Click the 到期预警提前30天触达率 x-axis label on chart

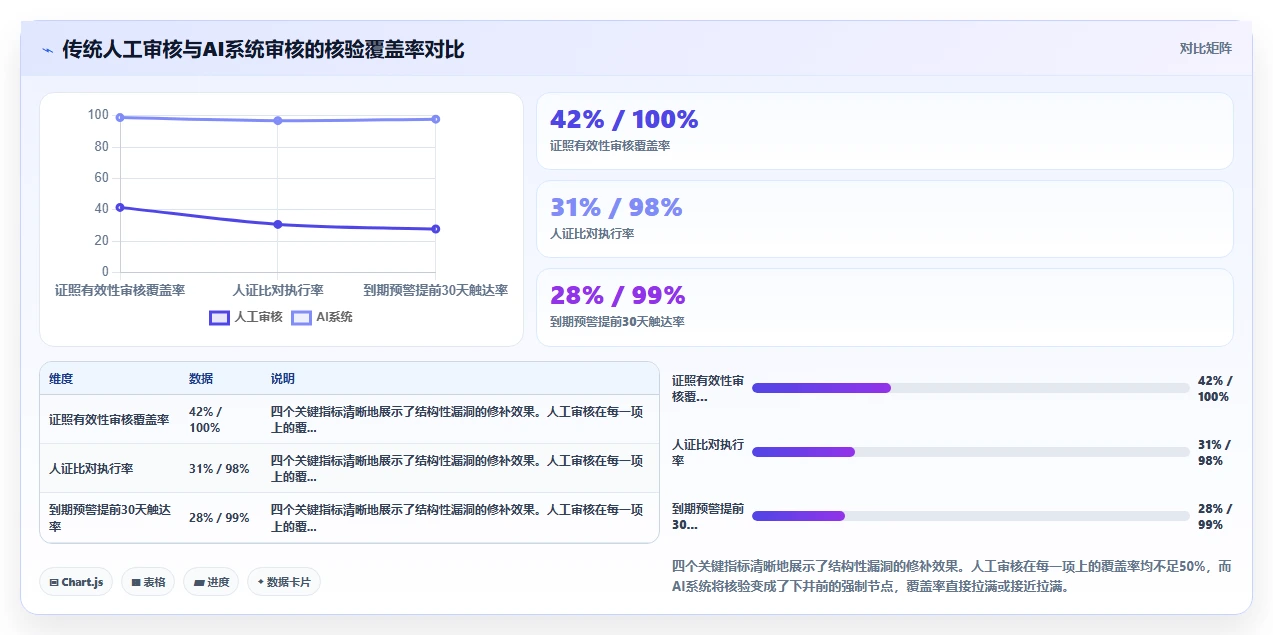point(435,290)
